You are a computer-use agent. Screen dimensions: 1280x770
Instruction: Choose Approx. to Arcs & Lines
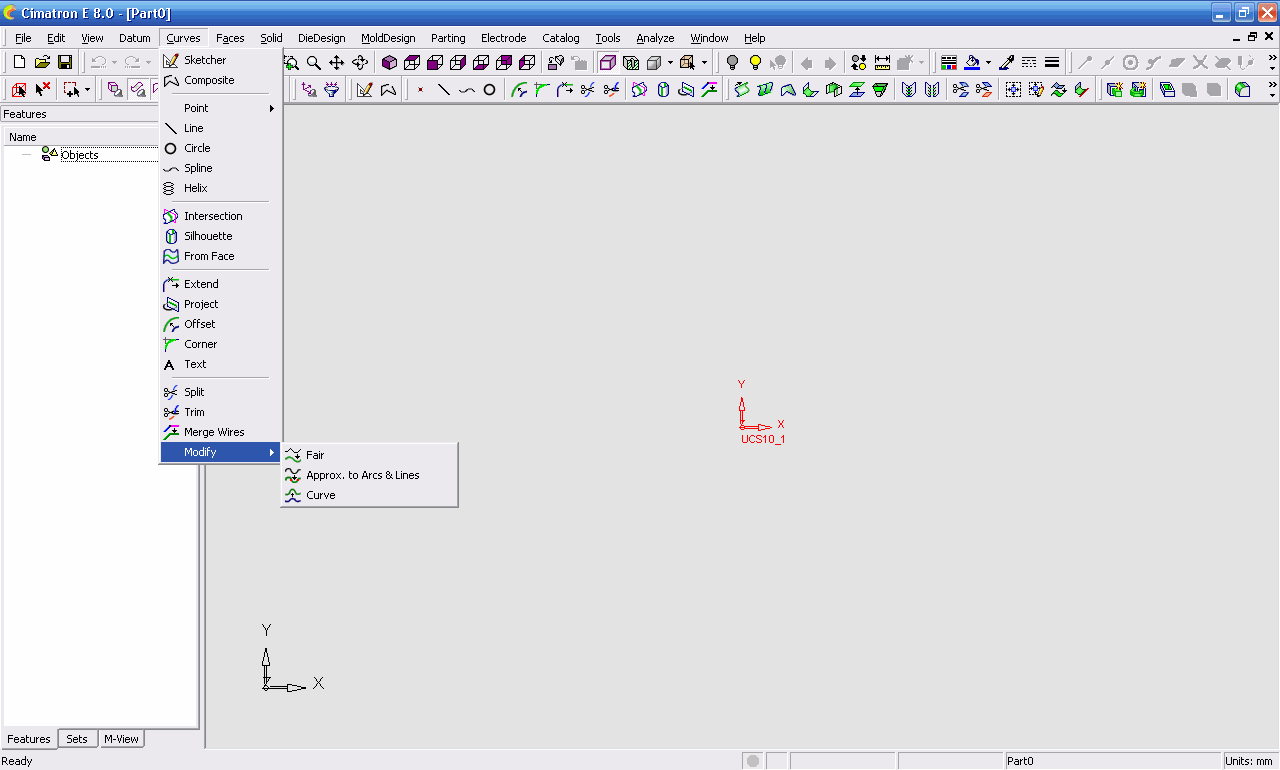[369, 475]
